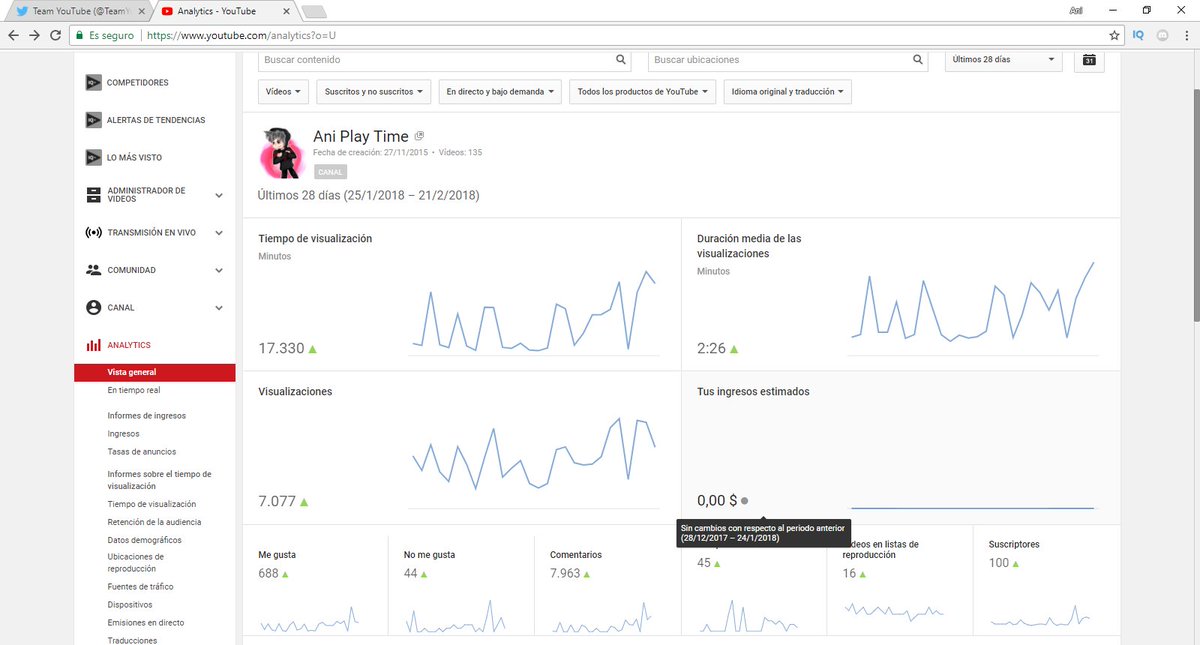Open the Dispositivos report
Screen dimensions: 1200x645
coord(130,605)
